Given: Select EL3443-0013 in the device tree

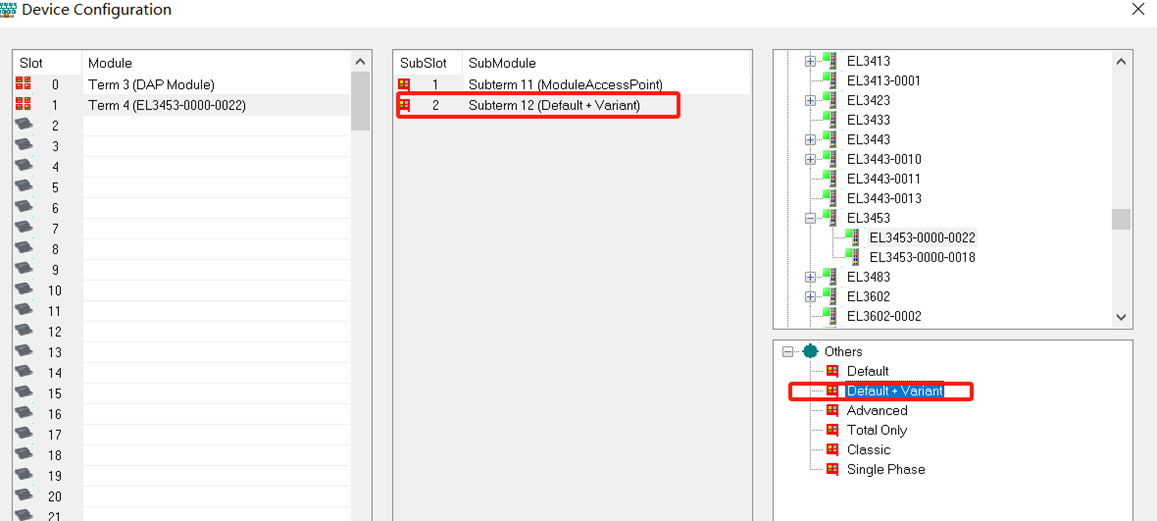Looking at the screenshot, I should pyautogui.click(x=884, y=199).
